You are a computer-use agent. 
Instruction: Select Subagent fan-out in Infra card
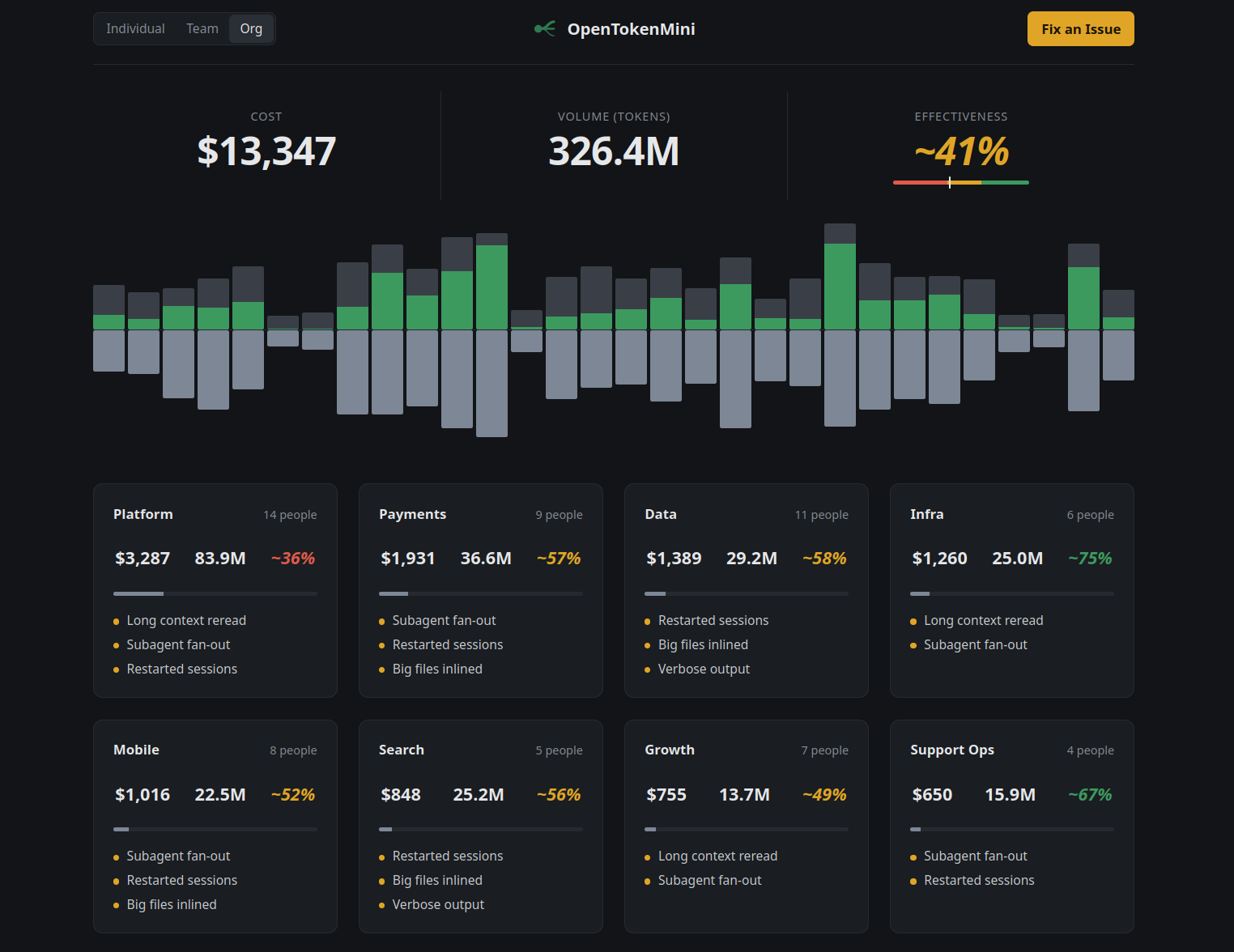975,644
